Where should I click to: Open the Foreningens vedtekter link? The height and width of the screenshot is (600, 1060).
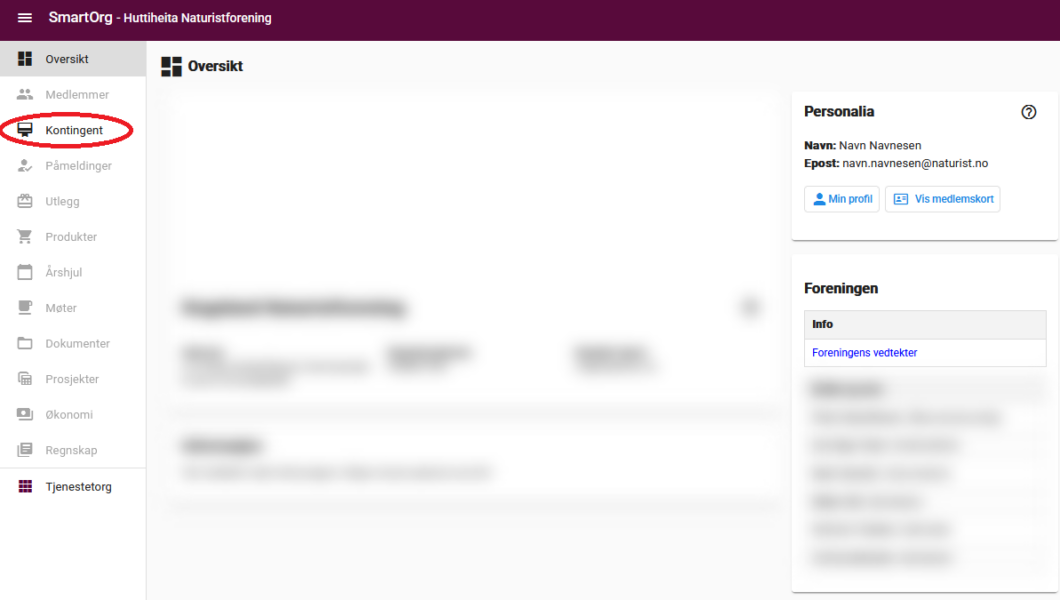click(x=864, y=353)
